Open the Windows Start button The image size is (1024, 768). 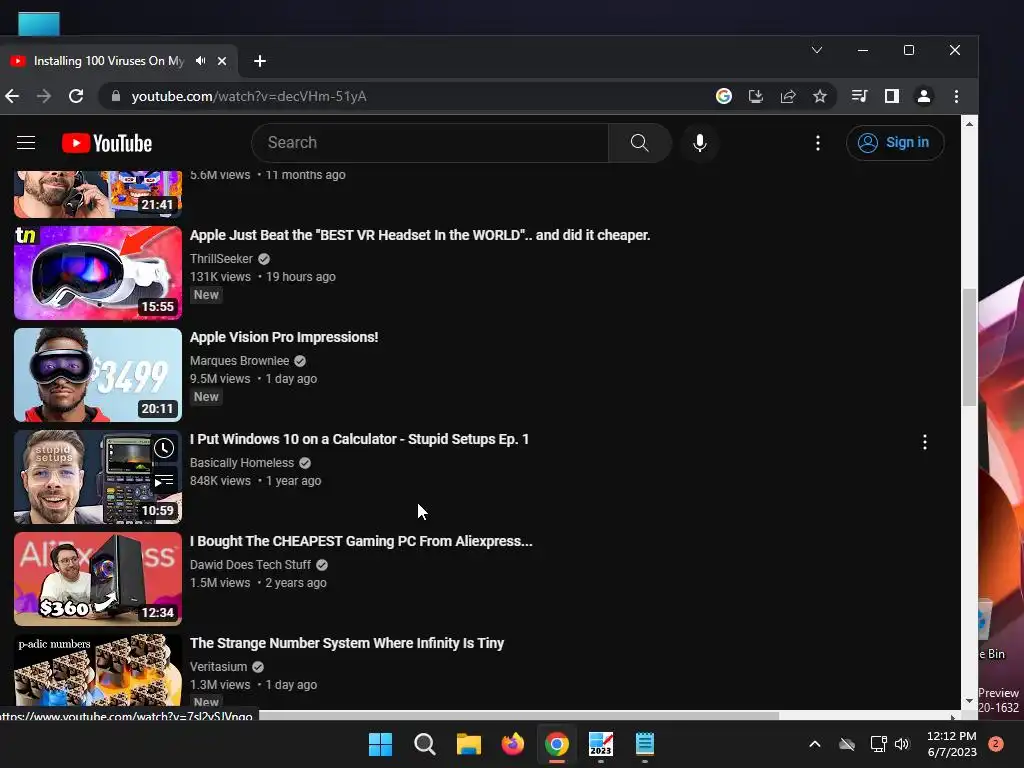click(380, 744)
